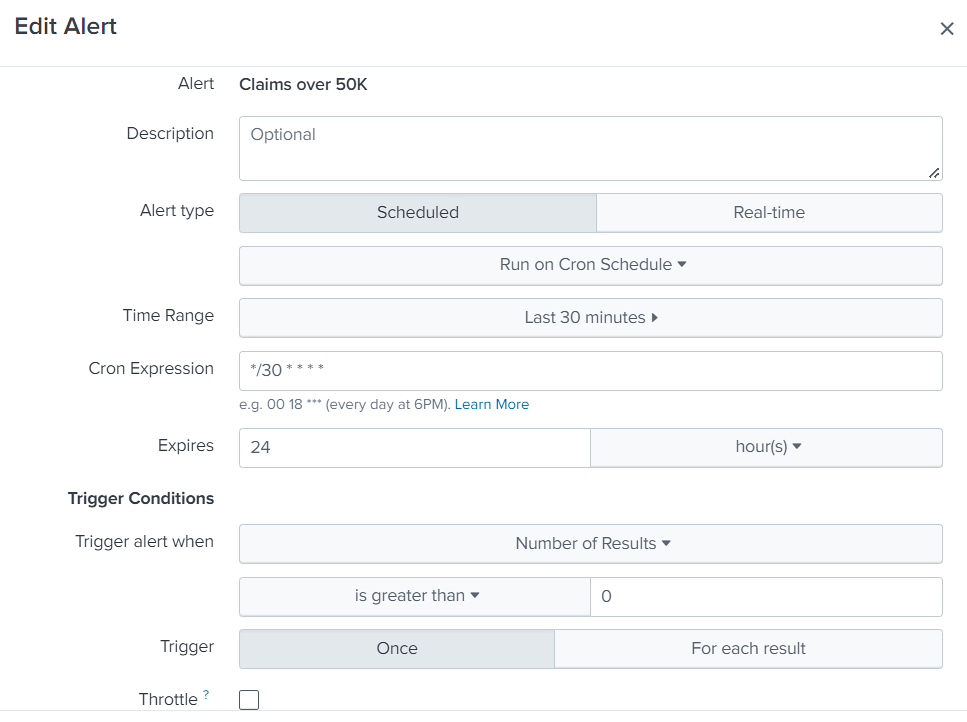Image resolution: width=967 pixels, height=722 pixels.
Task: Click the Trigger Conditions section heading
Action: coord(141,498)
